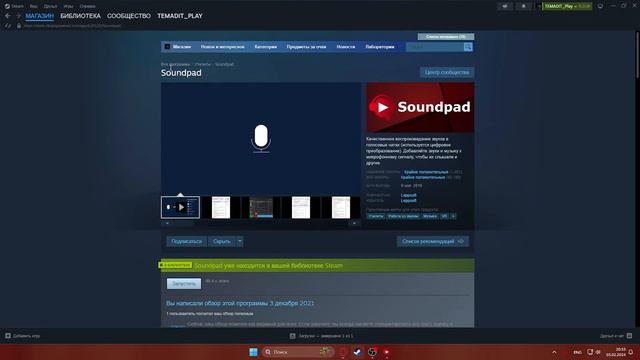The height and width of the screenshot is (360, 640).
Task: Click the store search magnifier icon
Action: (468, 47)
